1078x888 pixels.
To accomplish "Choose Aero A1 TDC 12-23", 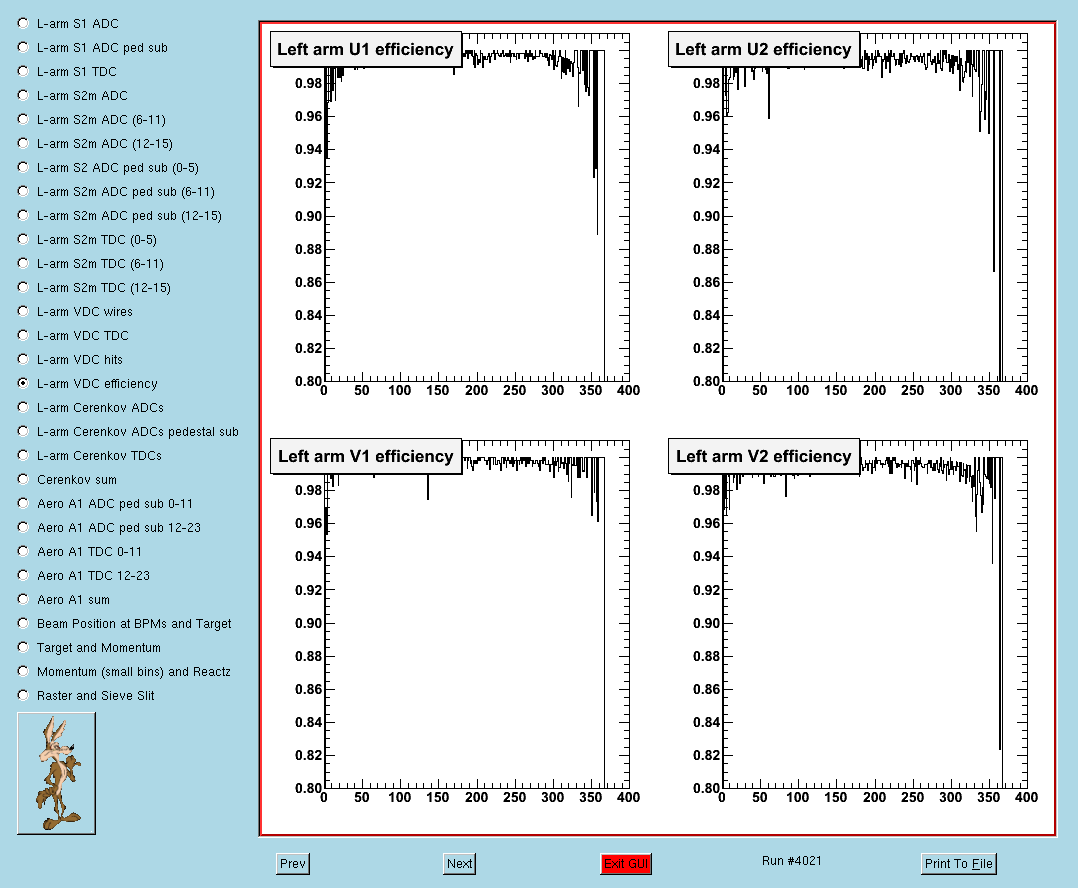I will (x=23, y=575).
